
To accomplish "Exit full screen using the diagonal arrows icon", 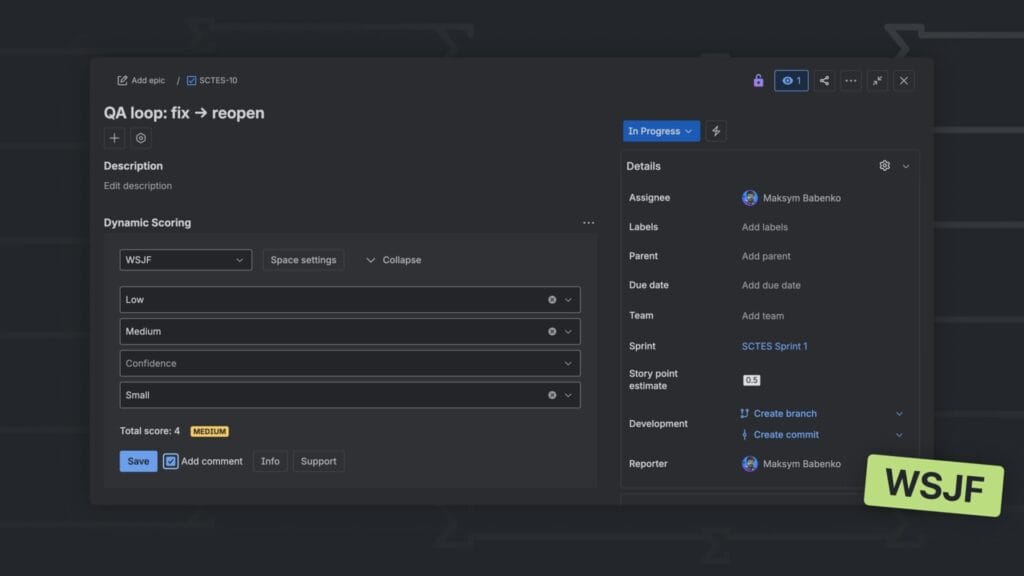I will pos(877,81).
